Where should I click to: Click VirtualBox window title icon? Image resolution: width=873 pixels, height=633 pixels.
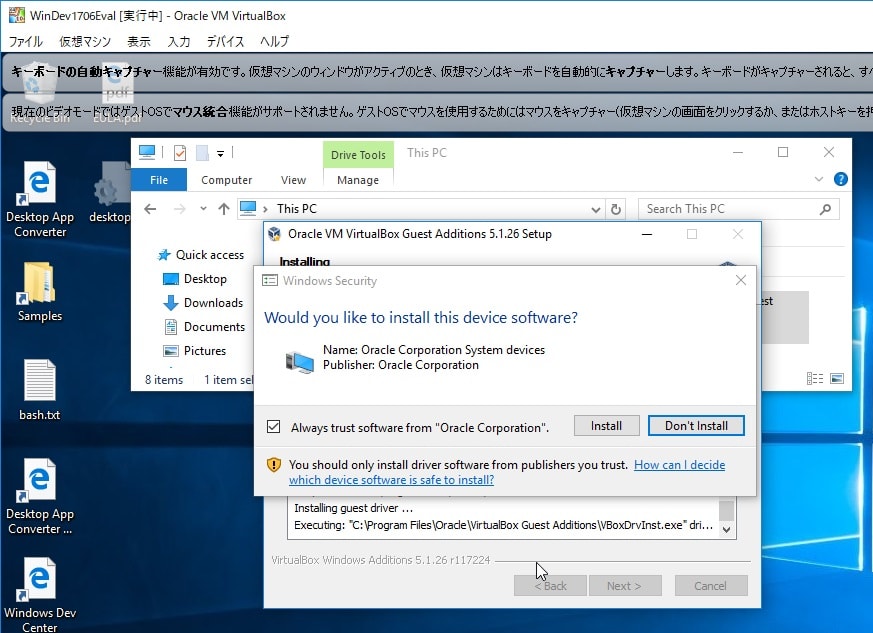(x=17, y=15)
